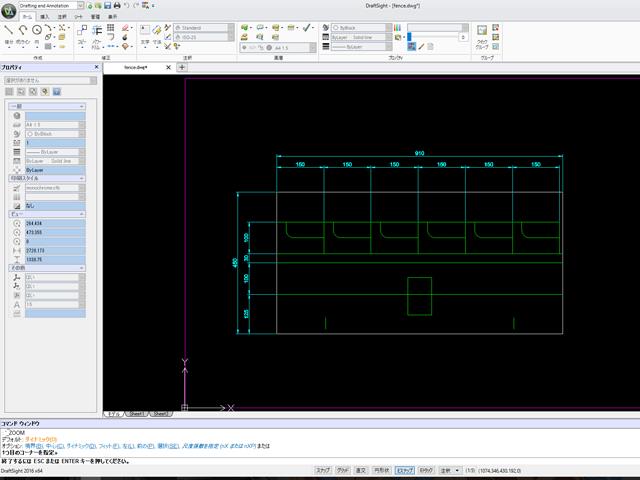Click the Open folder icon in quick toolbar
The image size is (640, 480).
pos(98,6)
